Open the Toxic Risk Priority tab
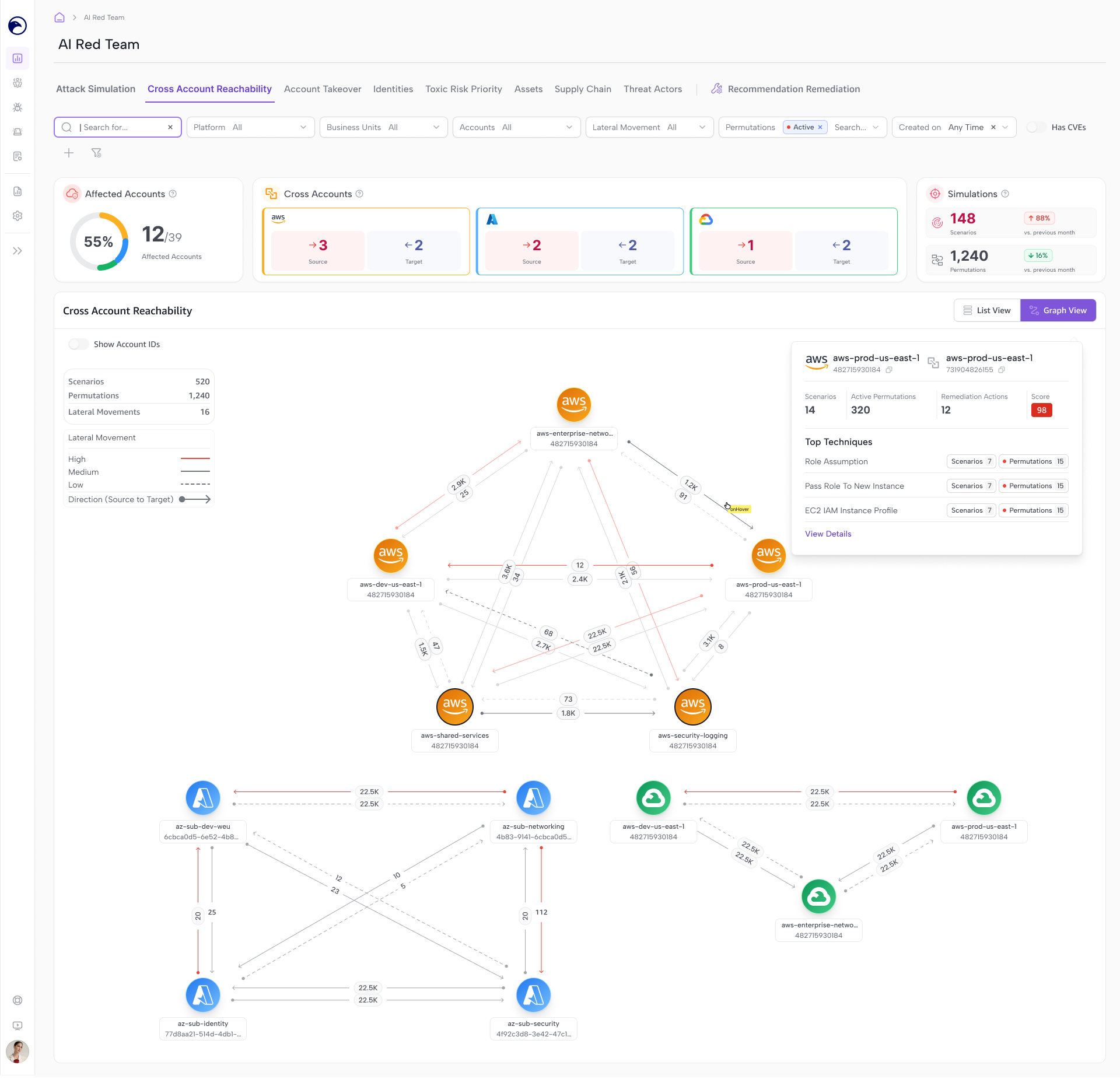 point(464,89)
